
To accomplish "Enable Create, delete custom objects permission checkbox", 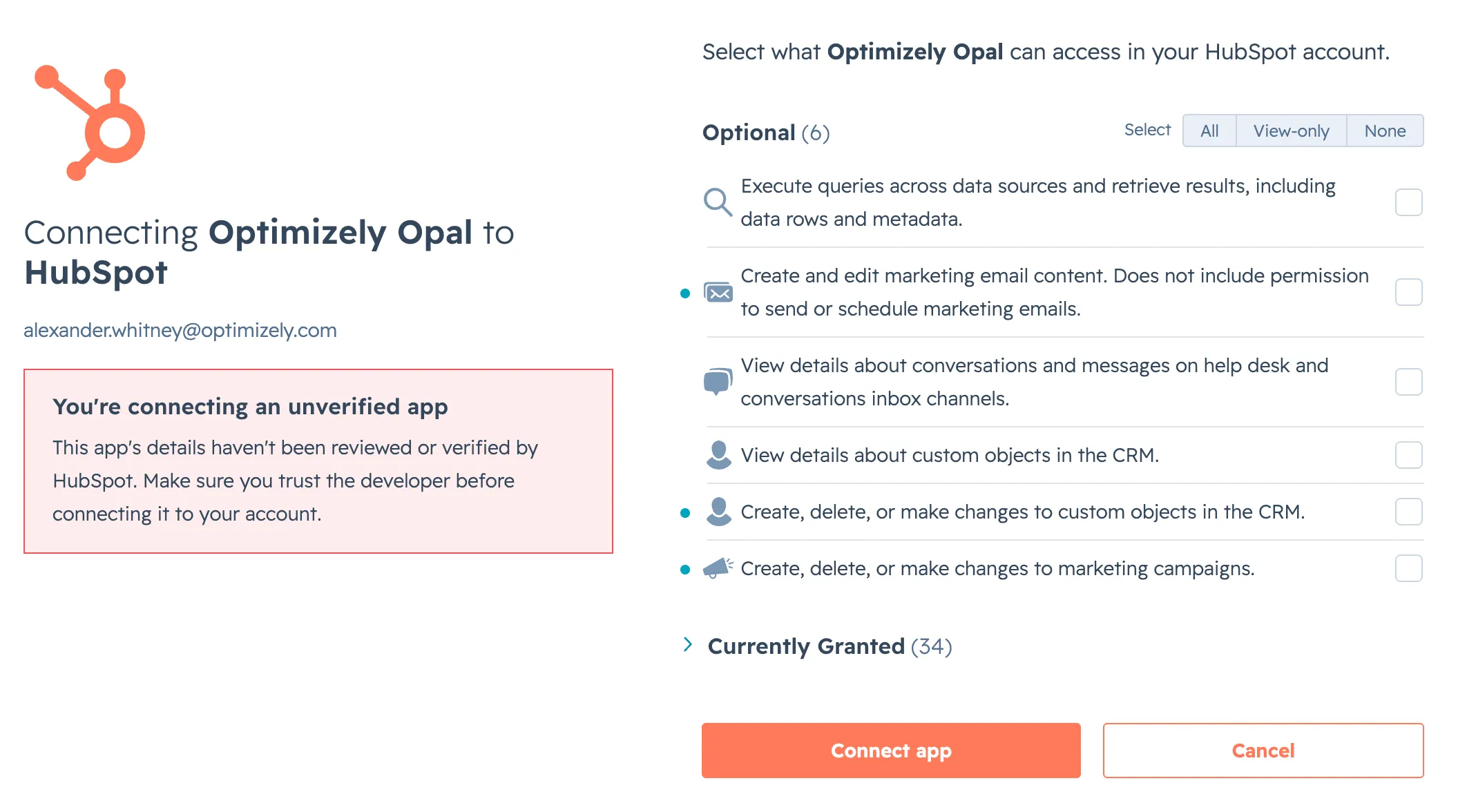I will click(1408, 512).
